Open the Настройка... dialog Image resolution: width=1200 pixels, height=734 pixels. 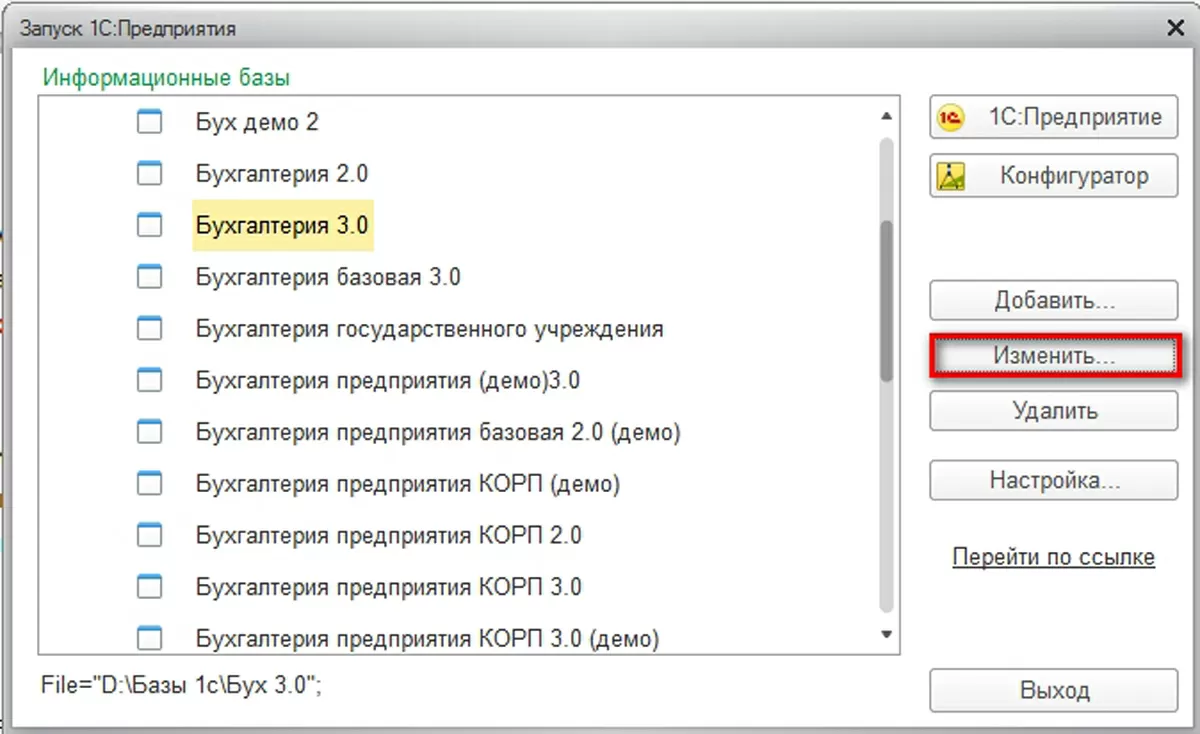(1054, 480)
